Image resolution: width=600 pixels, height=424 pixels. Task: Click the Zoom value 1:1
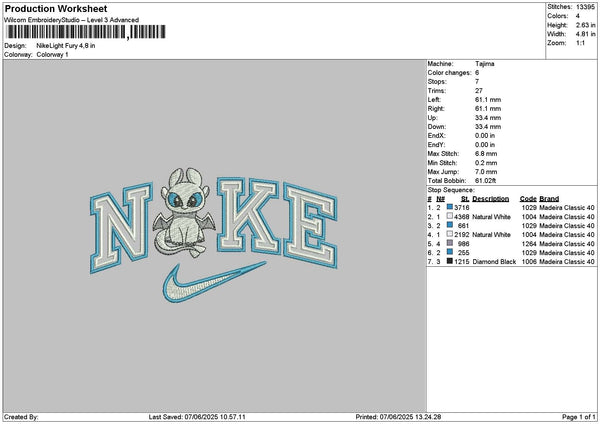click(x=580, y=43)
